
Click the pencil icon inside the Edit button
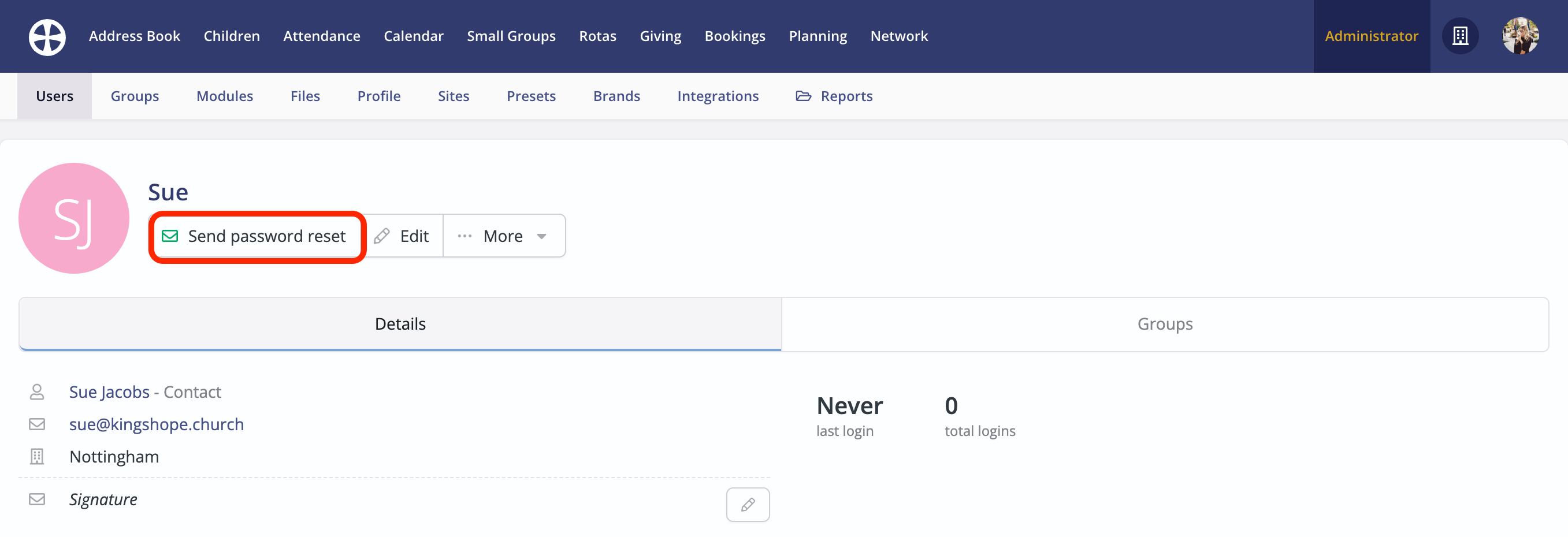[x=382, y=236]
